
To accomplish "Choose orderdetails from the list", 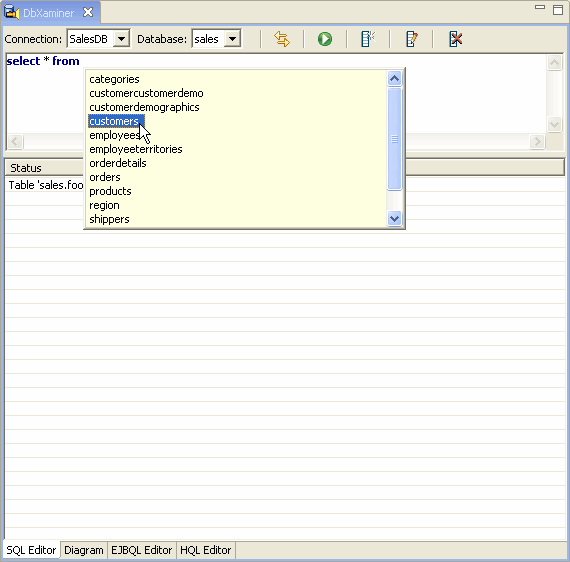I will click(118, 163).
